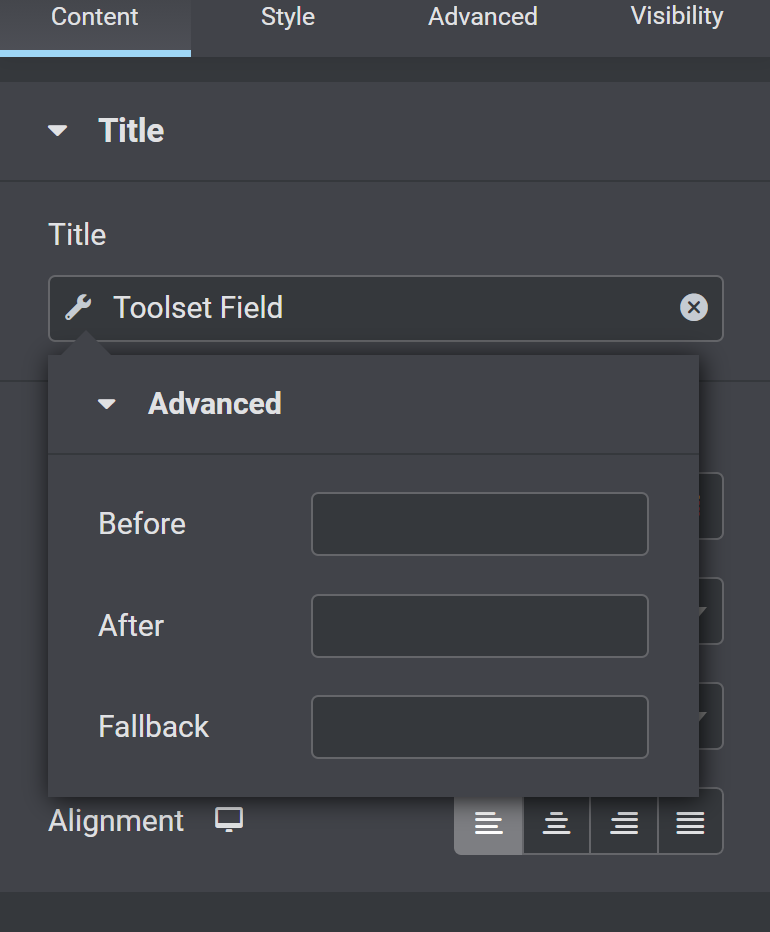Viewport: 770px width, 932px height.
Task: Set alignment to right
Action: 624,822
